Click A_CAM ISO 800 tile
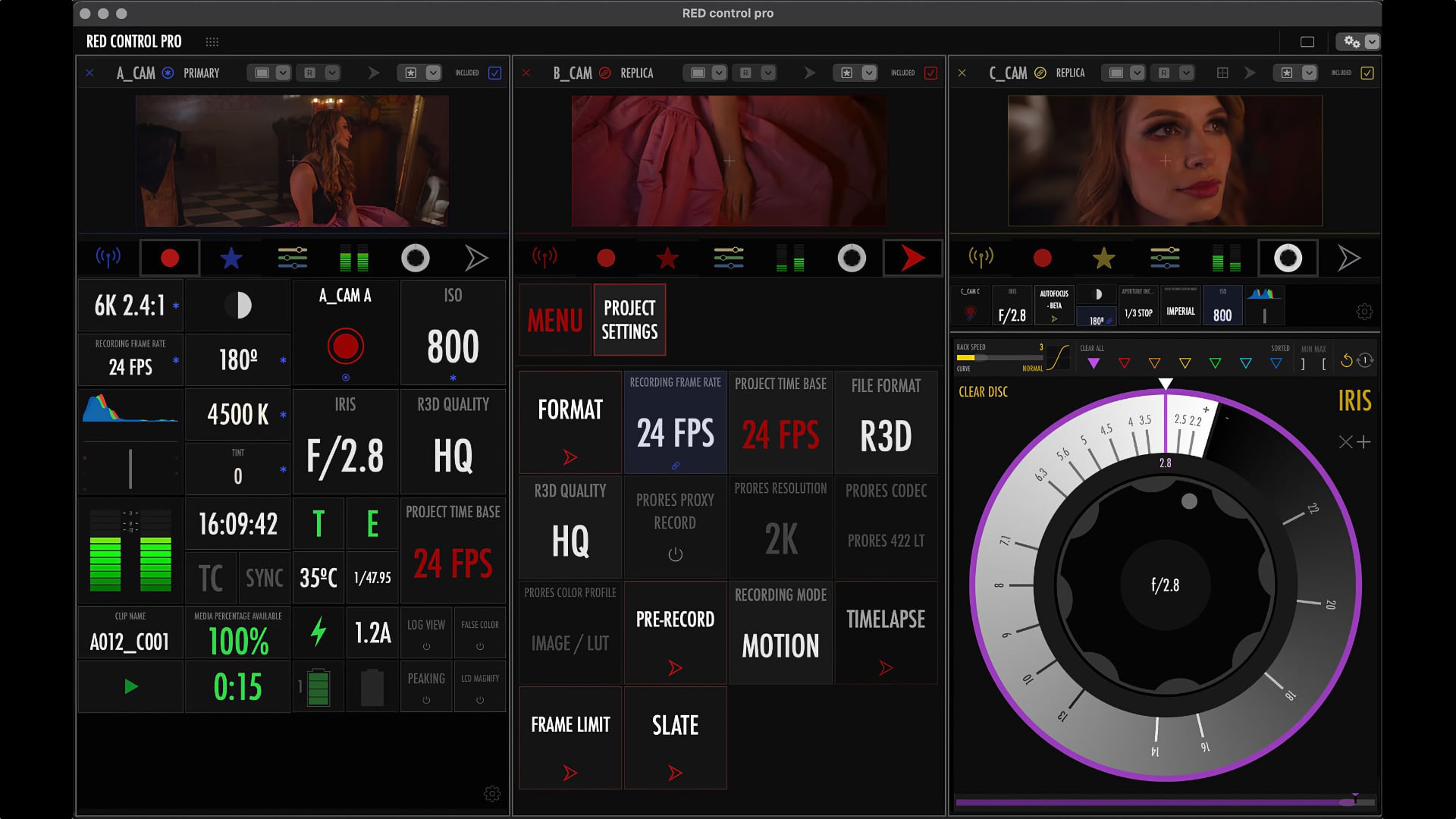Image resolution: width=1456 pixels, height=819 pixels. click(x=453, y=334)
